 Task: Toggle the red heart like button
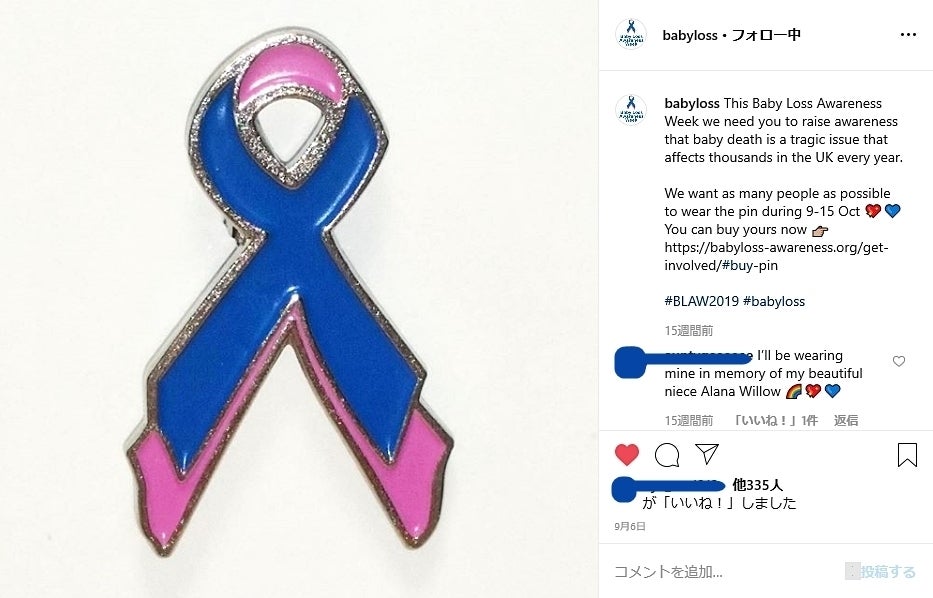[627, 455]
